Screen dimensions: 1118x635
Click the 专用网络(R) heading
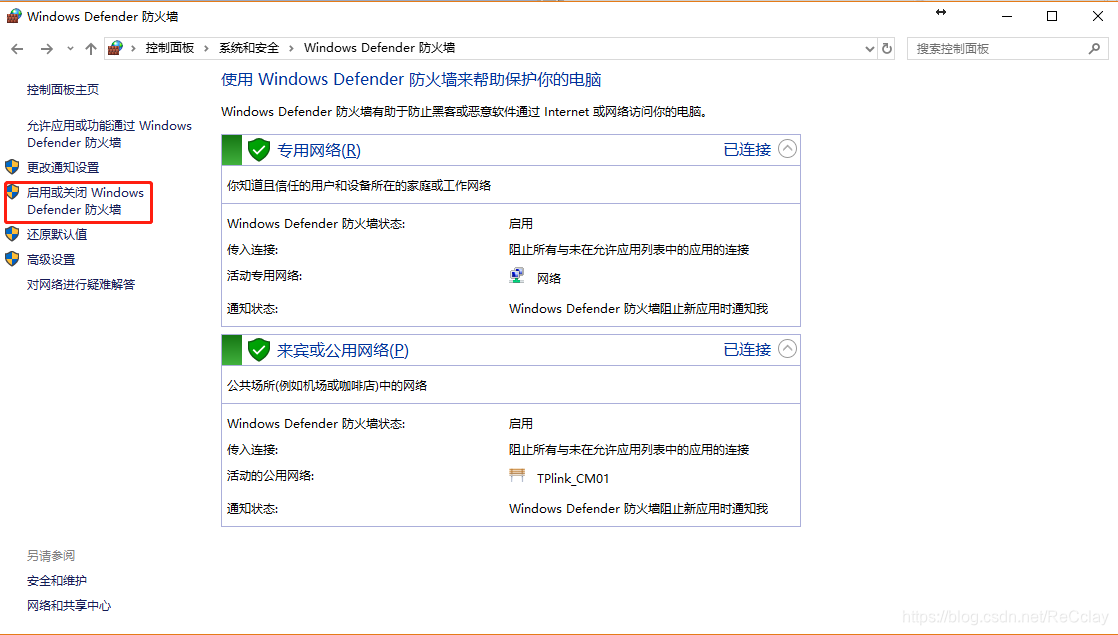(x=319, y=150)
